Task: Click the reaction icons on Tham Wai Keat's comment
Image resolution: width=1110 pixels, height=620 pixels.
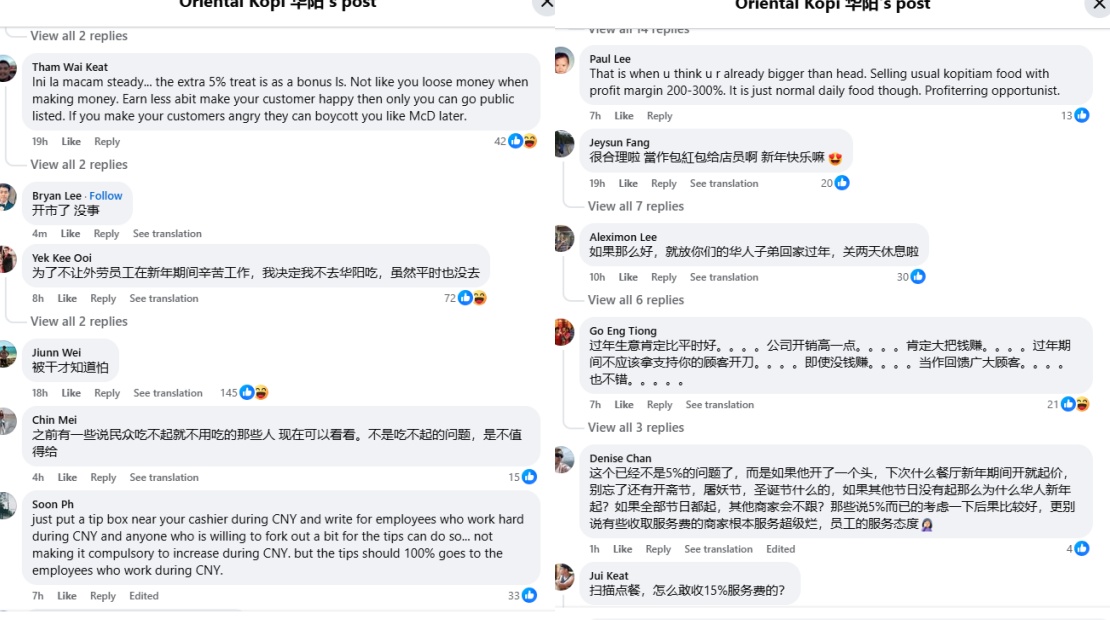Action: (522, 141)
